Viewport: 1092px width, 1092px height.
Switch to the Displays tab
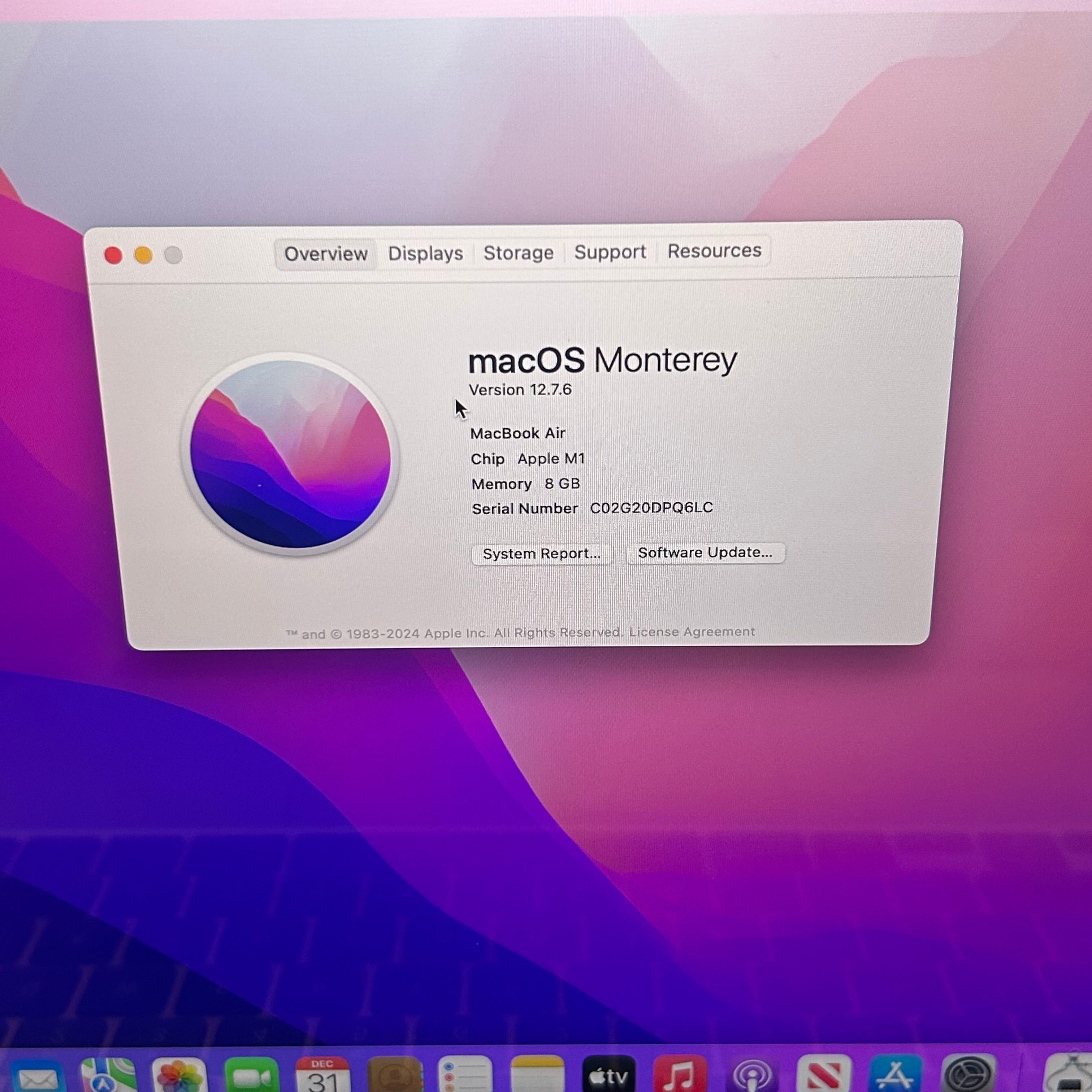(426, 253)
